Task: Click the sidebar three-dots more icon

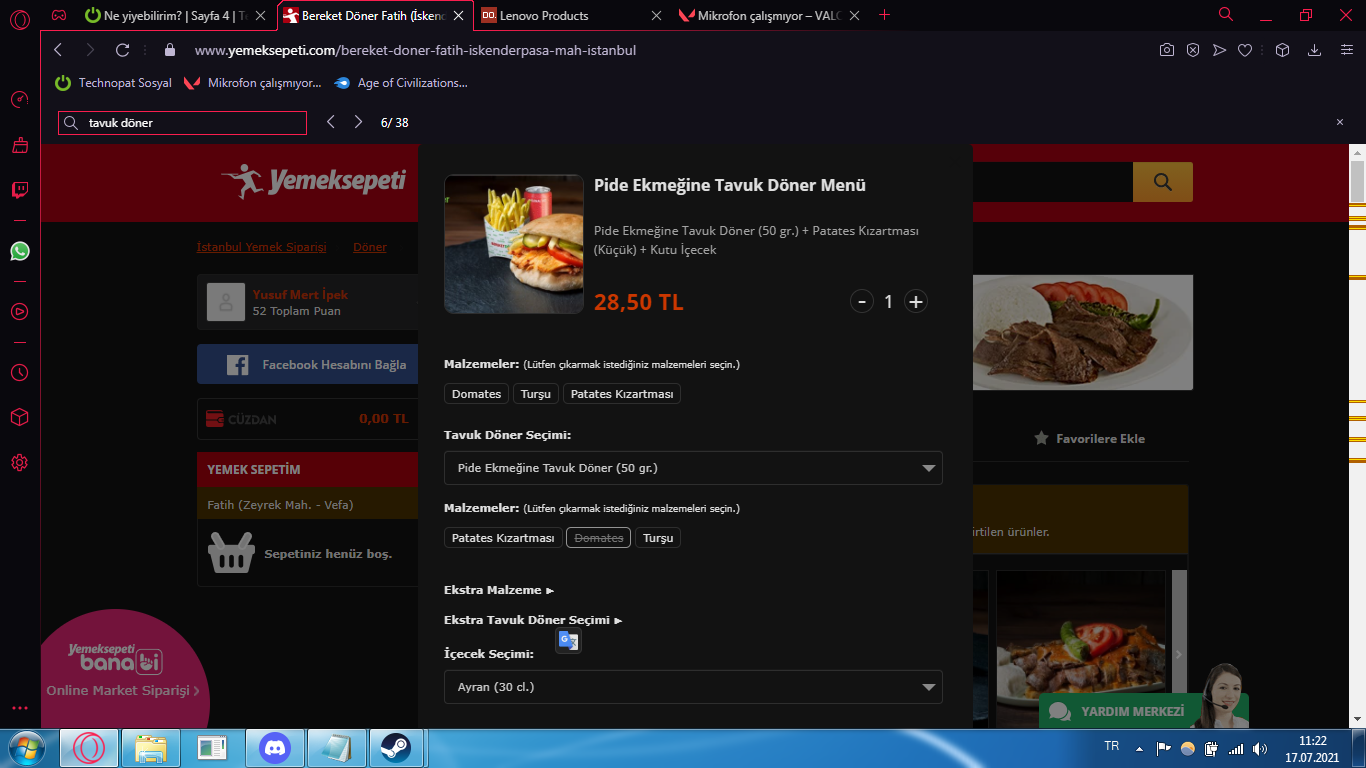Action: coord(20,708)
